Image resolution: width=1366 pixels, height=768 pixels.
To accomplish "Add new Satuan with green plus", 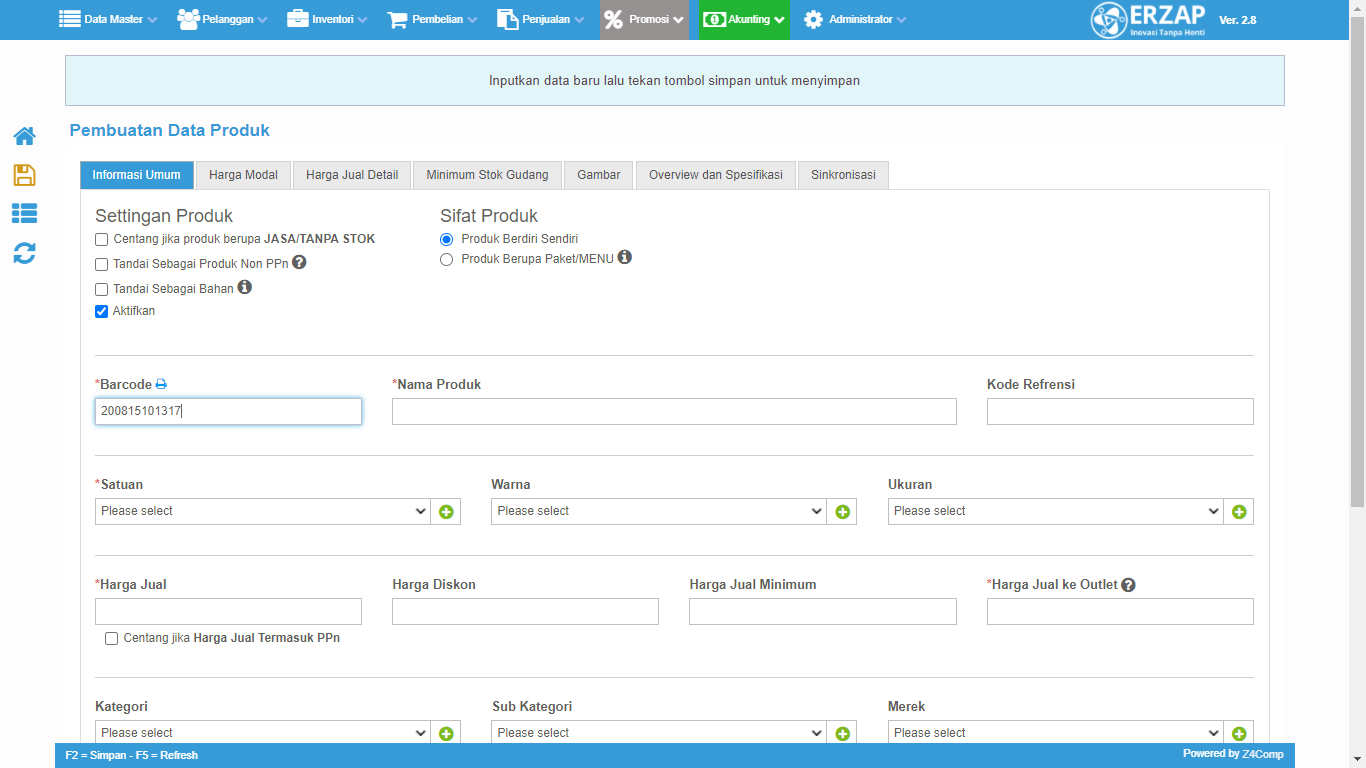I will 446,512.
